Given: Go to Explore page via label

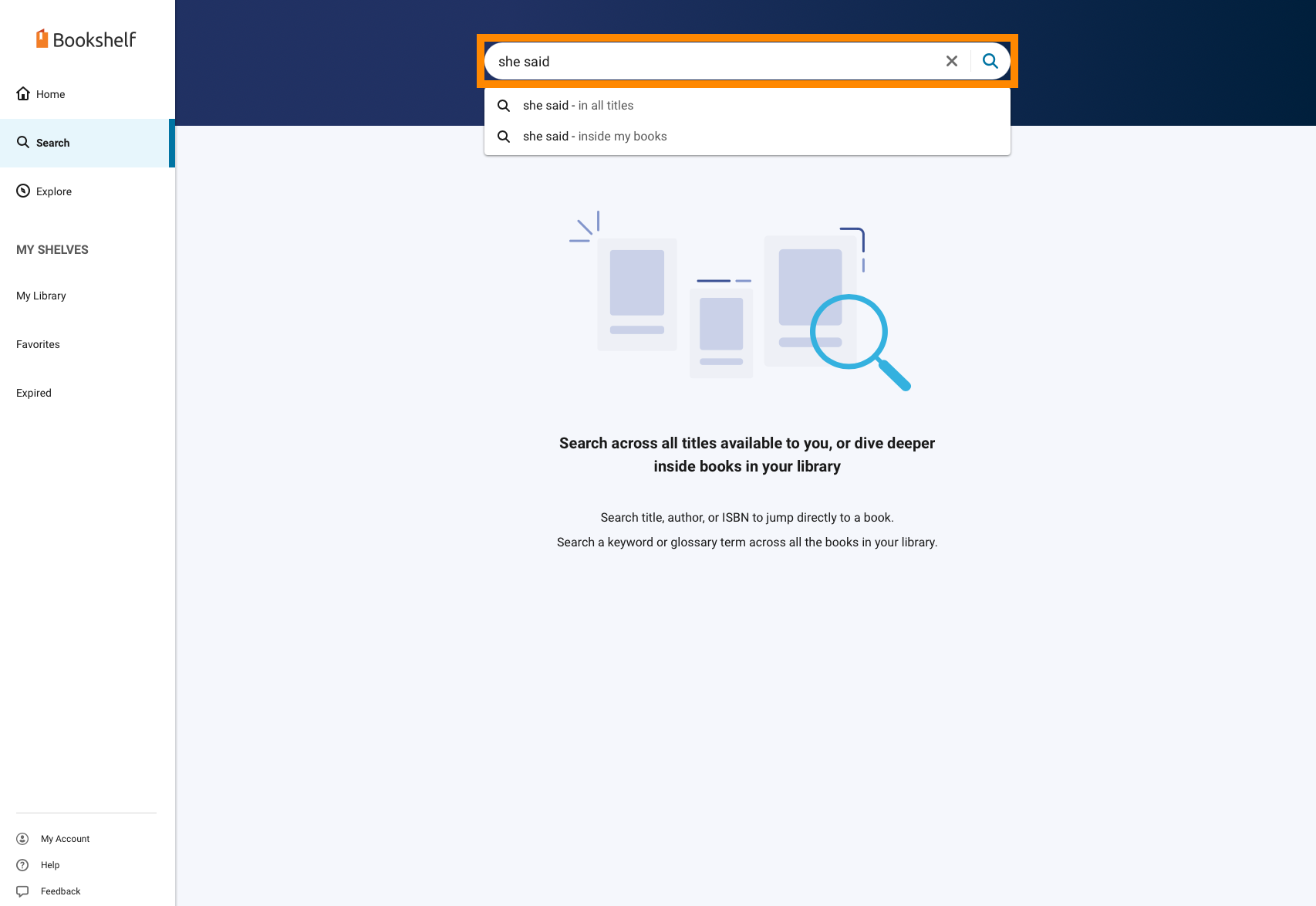Looking at the screenshot, I should [54, 191].
